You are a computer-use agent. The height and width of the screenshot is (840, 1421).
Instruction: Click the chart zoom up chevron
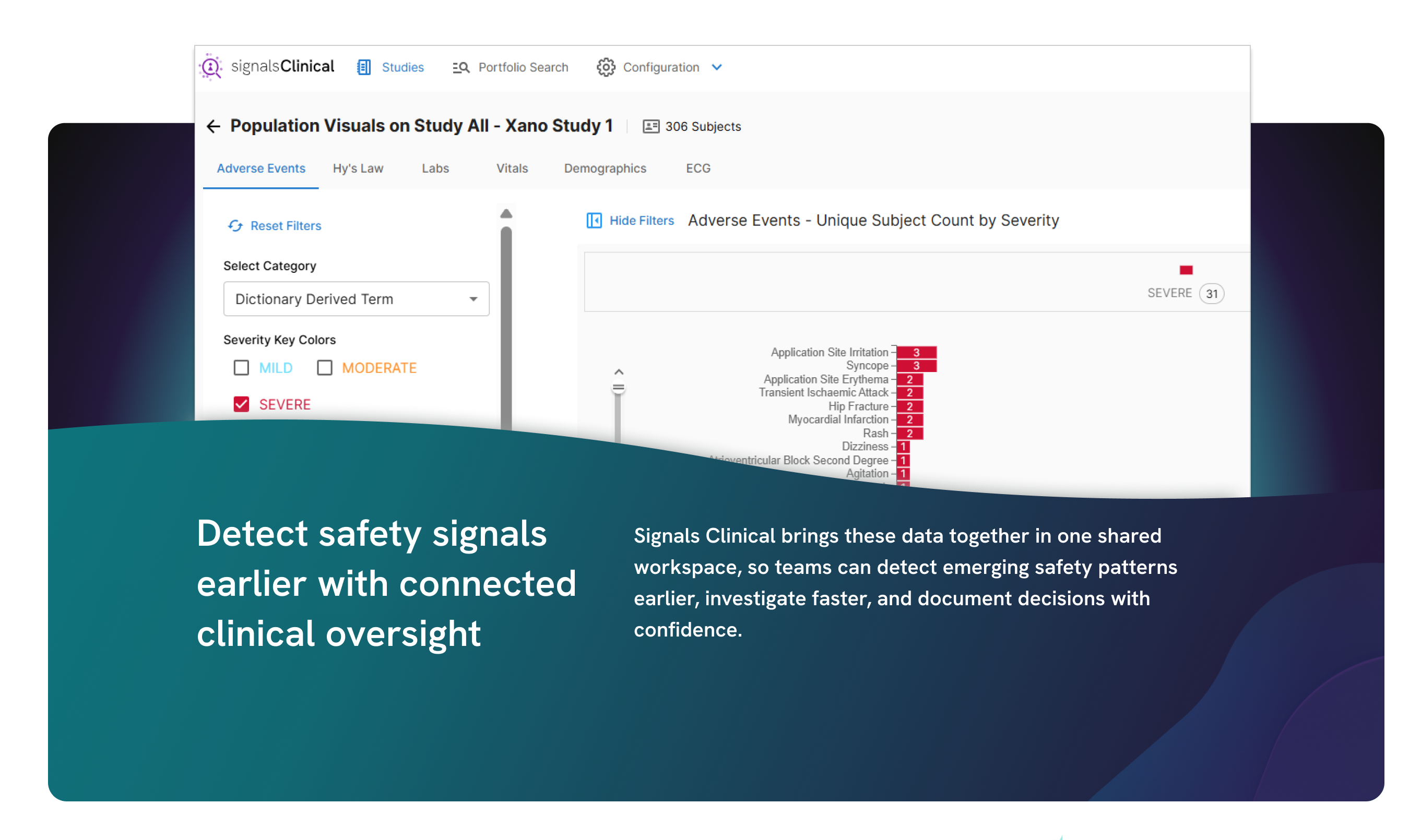(619, 372)
